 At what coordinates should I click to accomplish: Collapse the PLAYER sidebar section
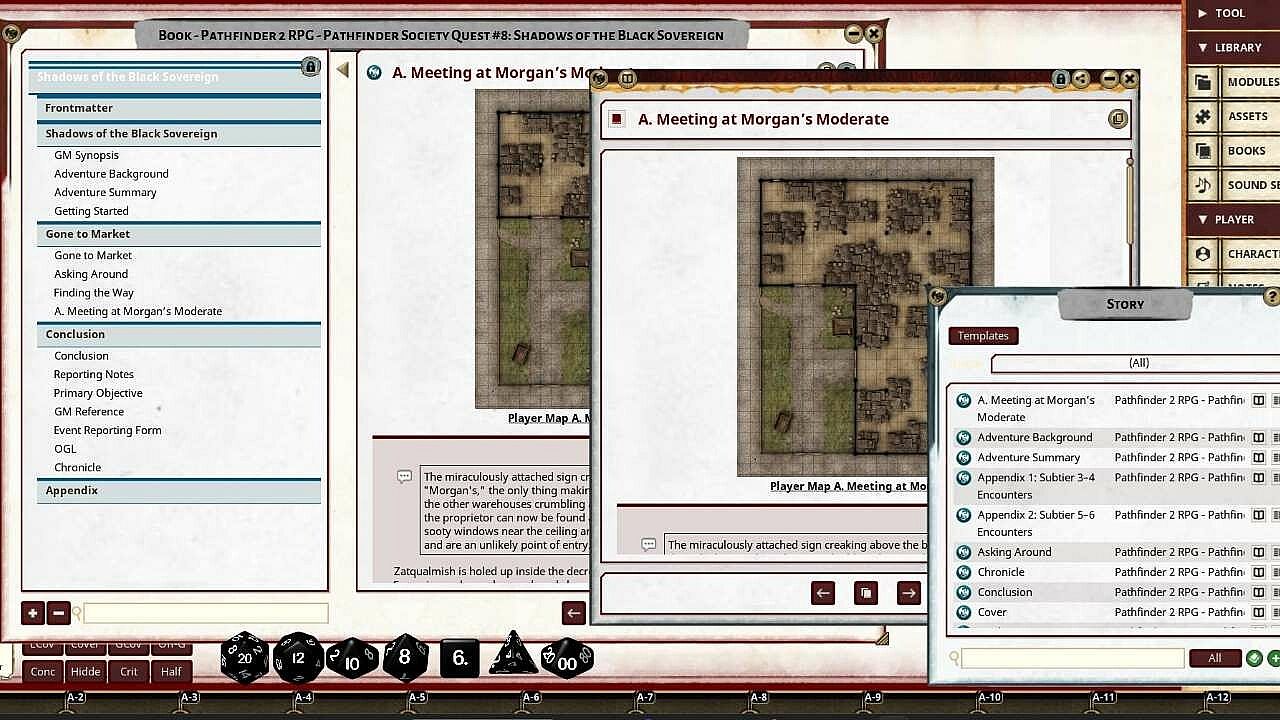[1232, 219]
